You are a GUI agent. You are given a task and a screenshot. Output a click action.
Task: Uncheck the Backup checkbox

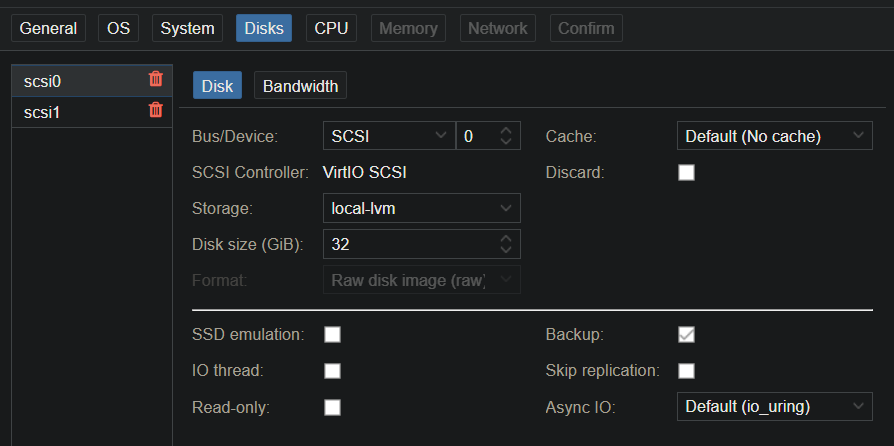(686, 334)
